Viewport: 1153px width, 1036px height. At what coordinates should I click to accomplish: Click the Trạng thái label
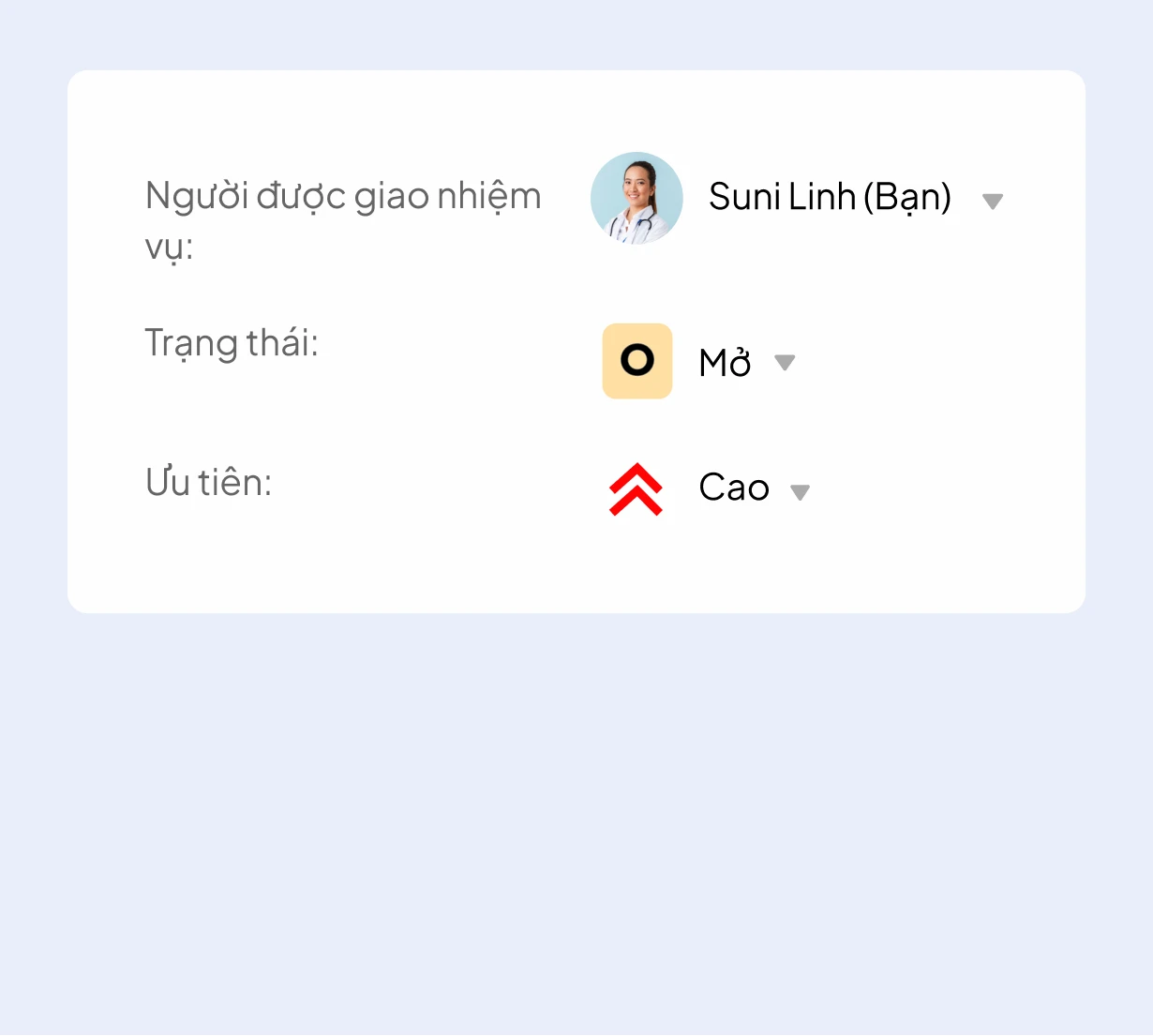232,343
